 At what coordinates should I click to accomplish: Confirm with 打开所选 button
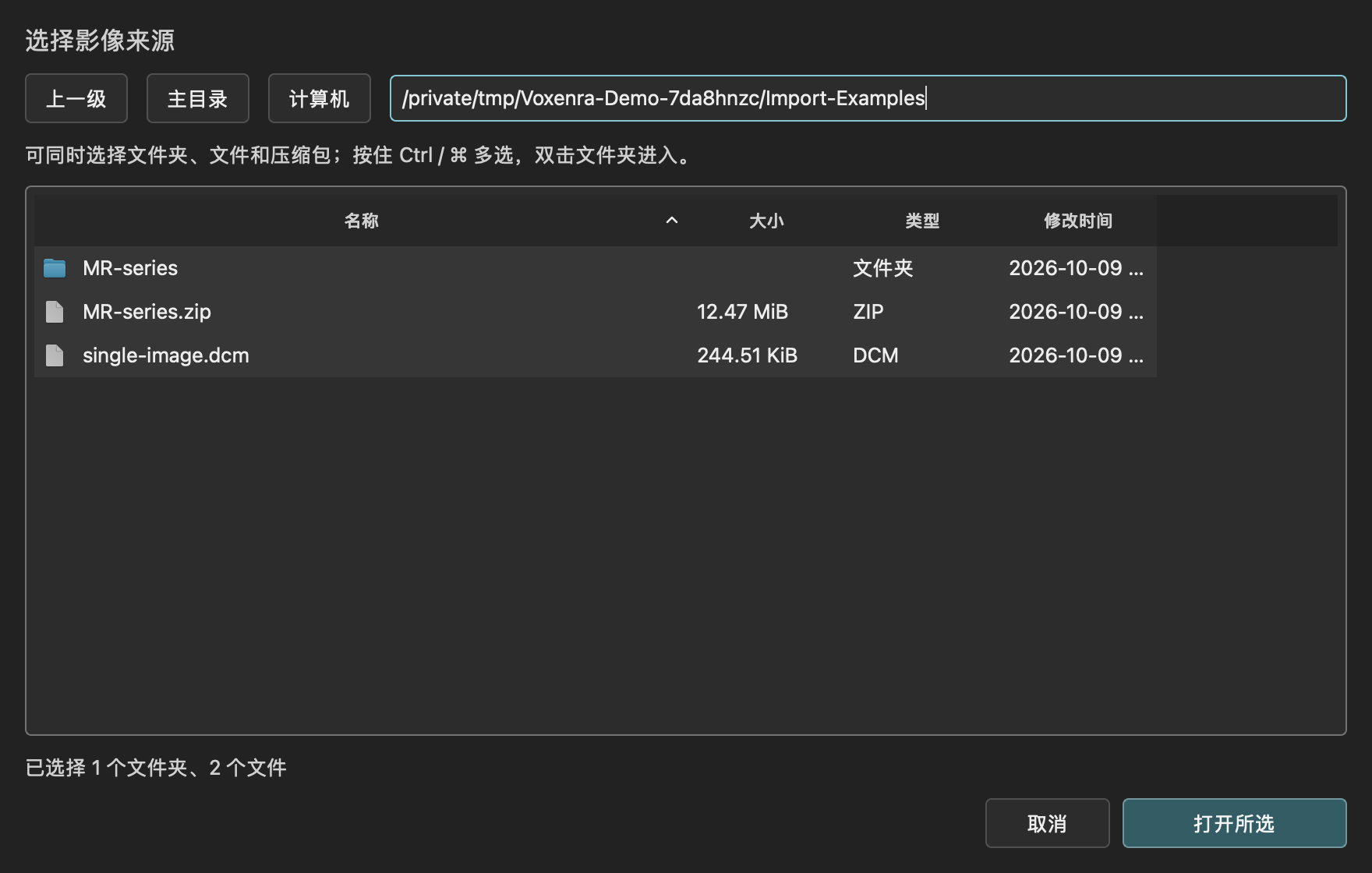pyautogui.click(x=1234, y=823)
